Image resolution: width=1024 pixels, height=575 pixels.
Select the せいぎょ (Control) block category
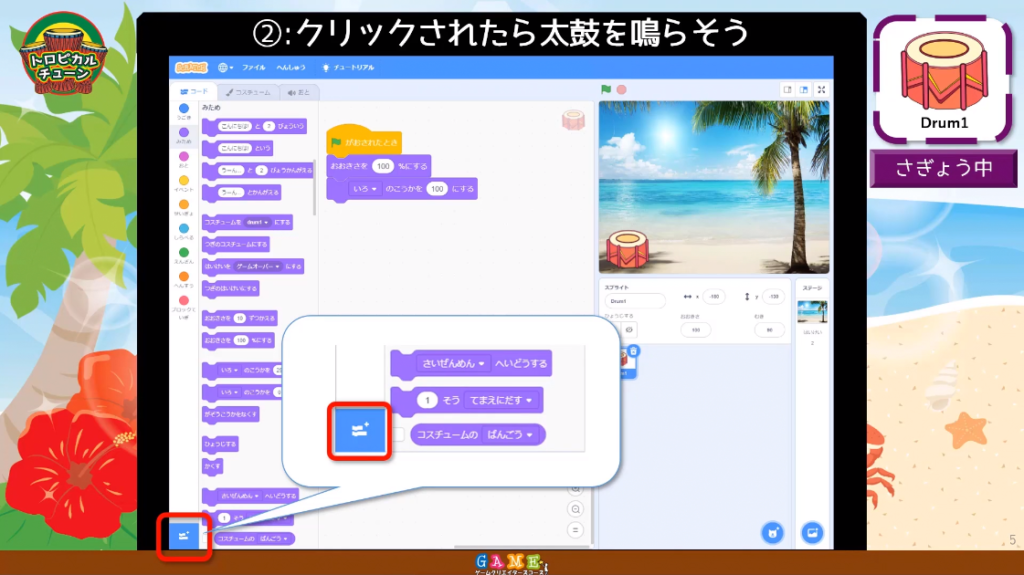tap(184, 208)
